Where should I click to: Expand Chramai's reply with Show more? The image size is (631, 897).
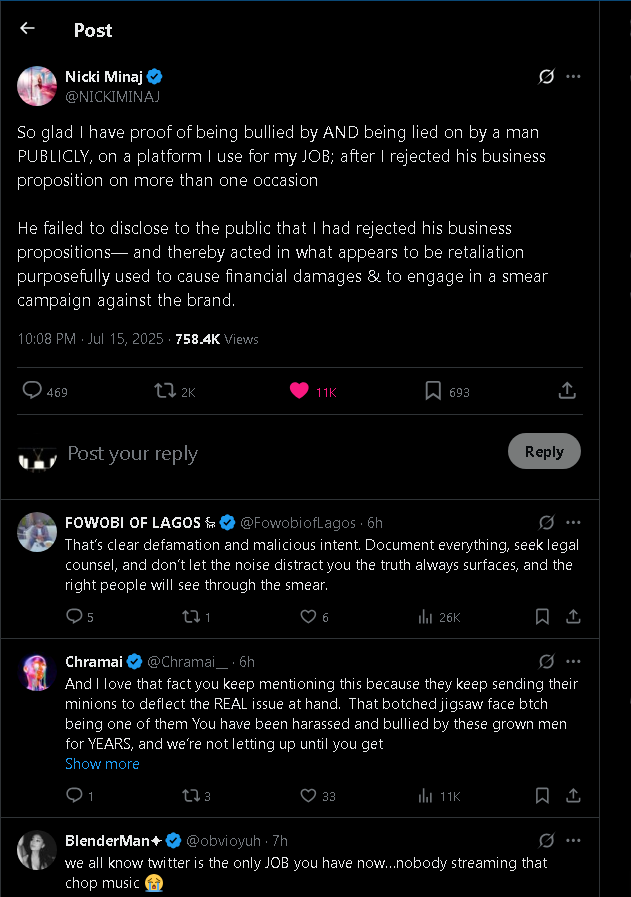(102, 764)
